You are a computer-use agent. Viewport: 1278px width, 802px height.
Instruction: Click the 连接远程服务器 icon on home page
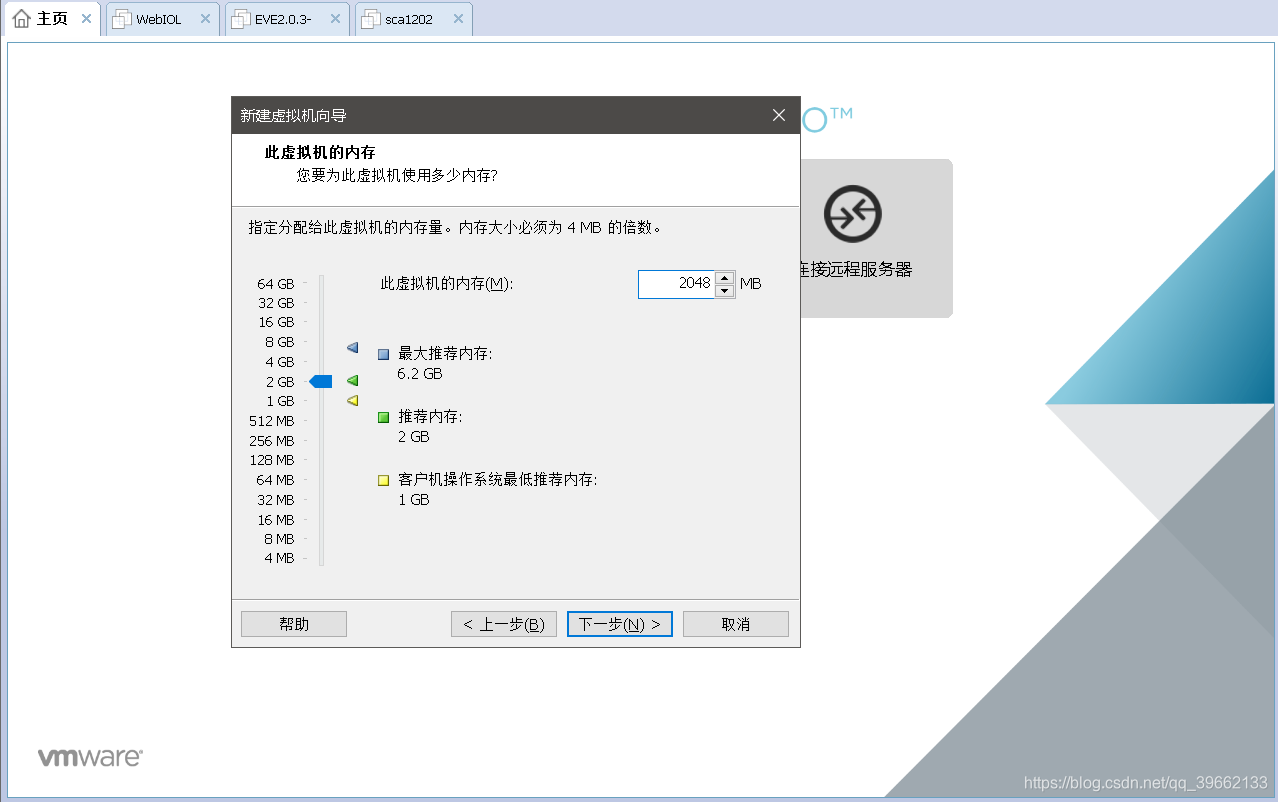click(x=852, y=214)
